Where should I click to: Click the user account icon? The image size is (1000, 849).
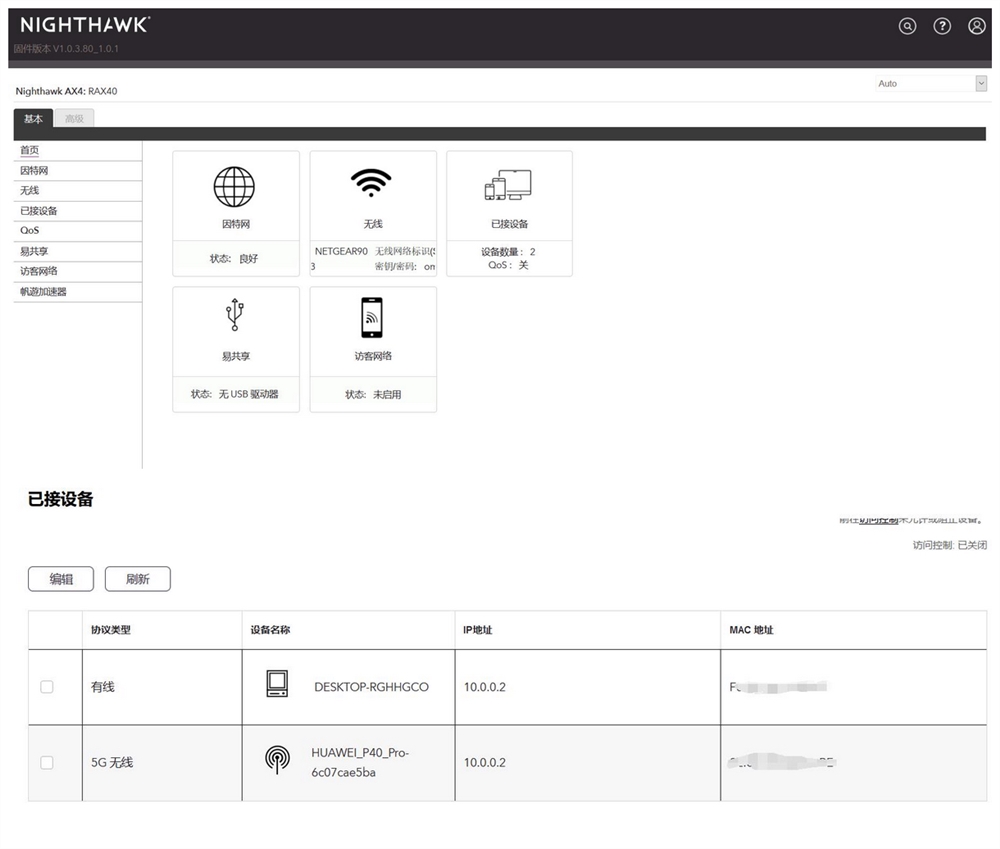pyautogui.click(x=977, y=27)
